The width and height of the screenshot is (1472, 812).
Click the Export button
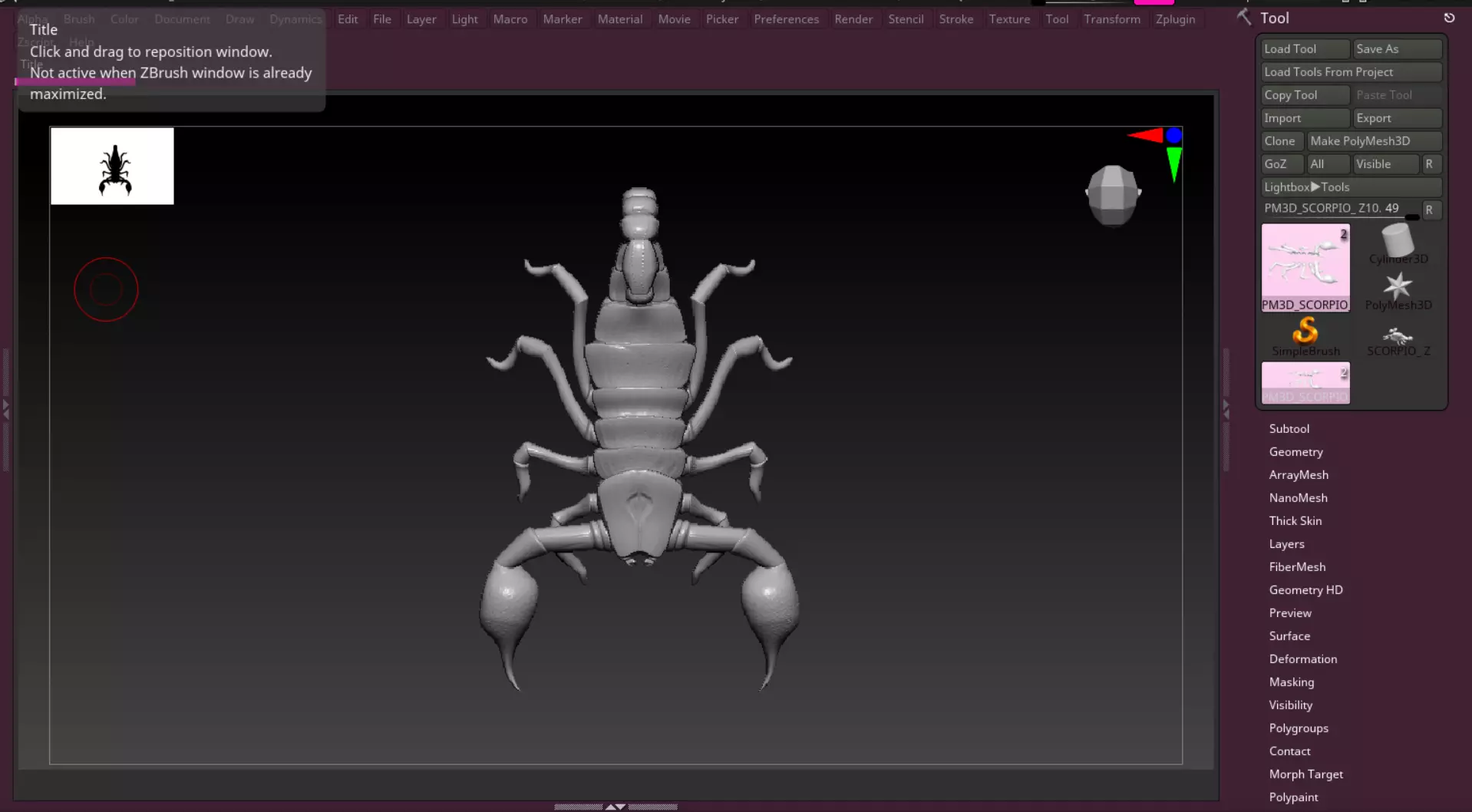tap(1397, 117)
